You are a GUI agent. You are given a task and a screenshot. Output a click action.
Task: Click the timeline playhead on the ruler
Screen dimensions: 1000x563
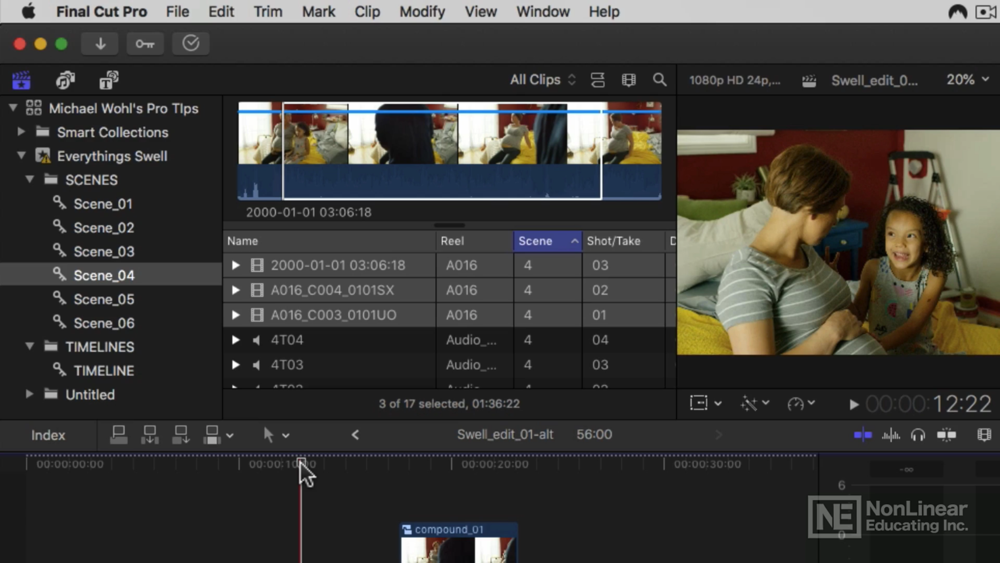pos(301,462)
